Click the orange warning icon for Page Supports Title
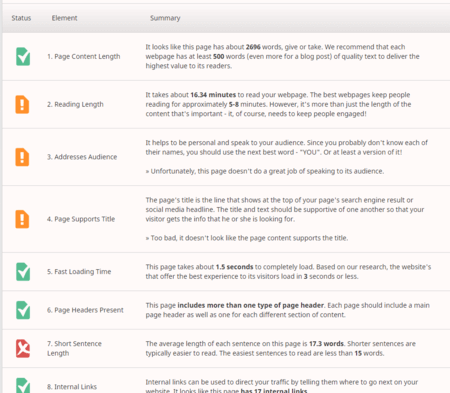 coord(22,219)
